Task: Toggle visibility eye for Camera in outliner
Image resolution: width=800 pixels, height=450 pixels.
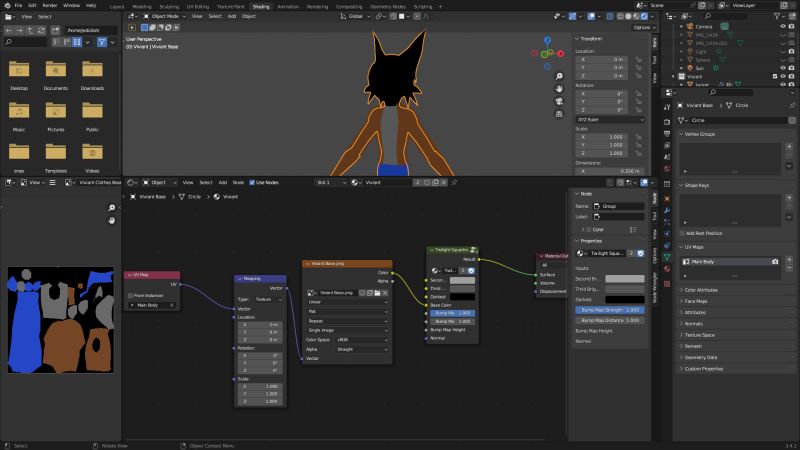Action: click(783, 27)
